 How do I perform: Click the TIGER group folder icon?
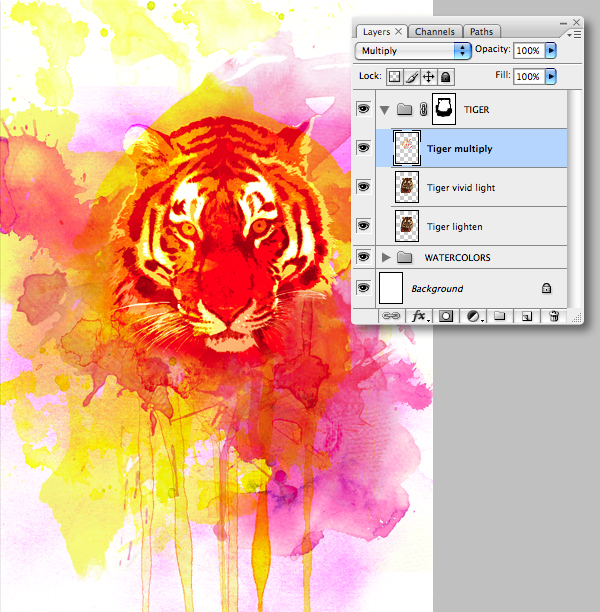point(404,109)
